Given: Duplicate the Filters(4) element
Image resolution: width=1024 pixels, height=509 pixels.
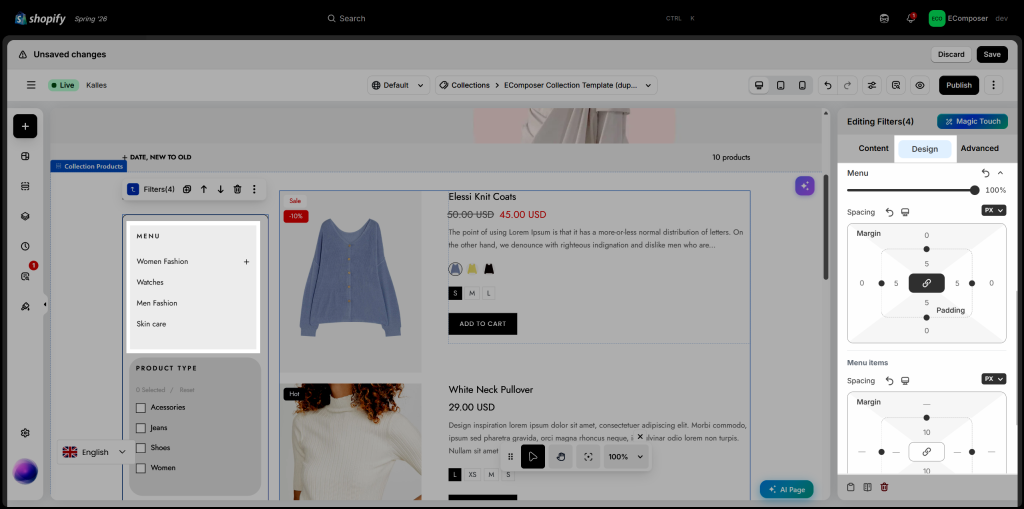Looking at the screenshot, I should [x=187, y=189].
